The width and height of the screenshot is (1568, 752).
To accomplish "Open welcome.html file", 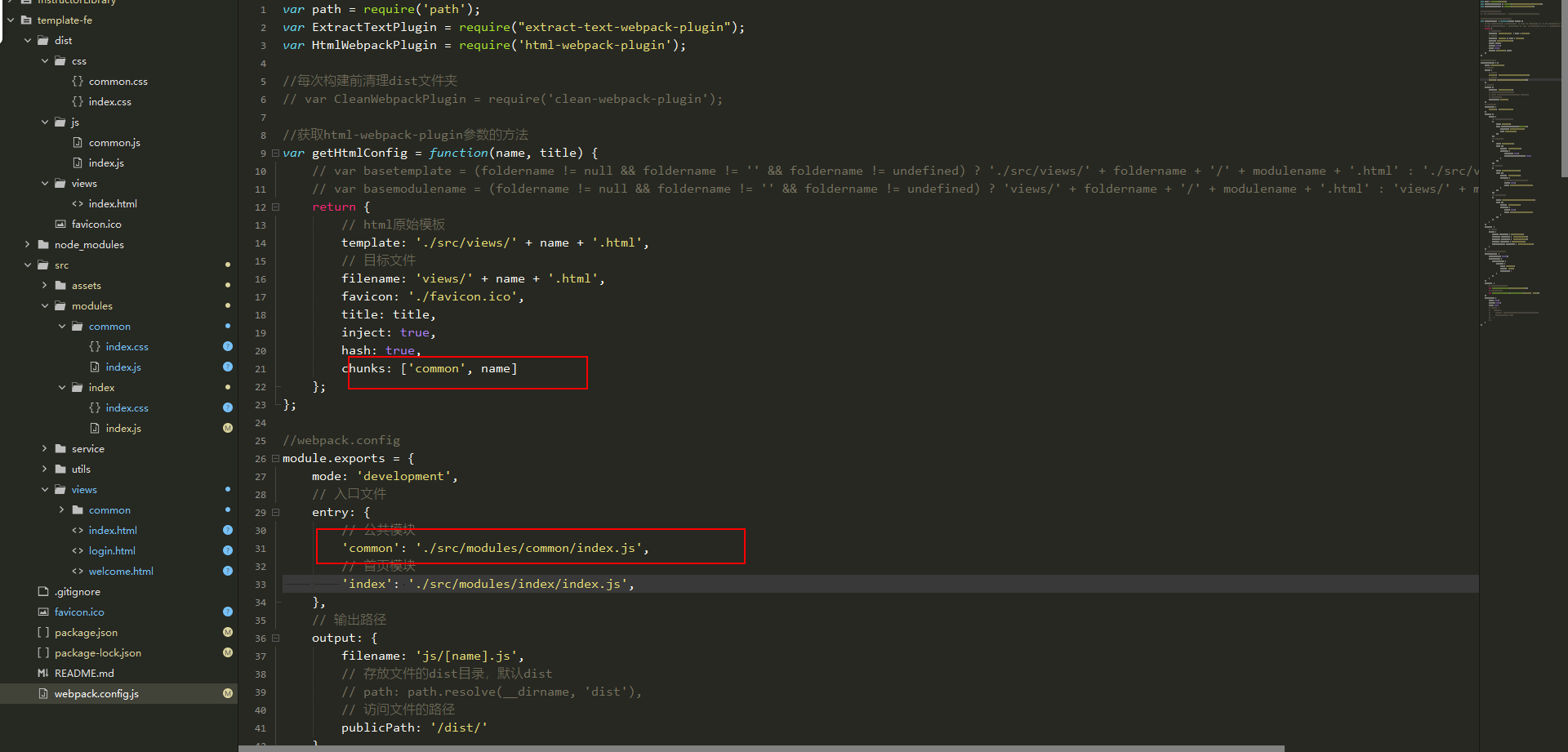I will click(121, 572).
